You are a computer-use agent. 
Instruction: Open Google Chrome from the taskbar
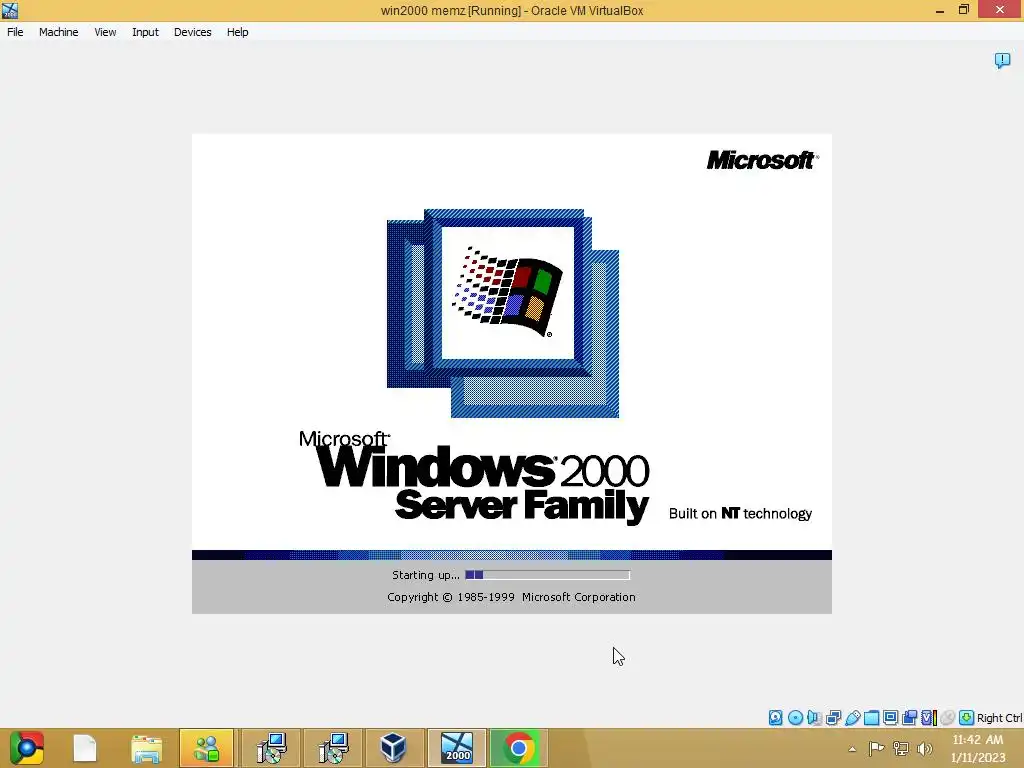(519, 748)
